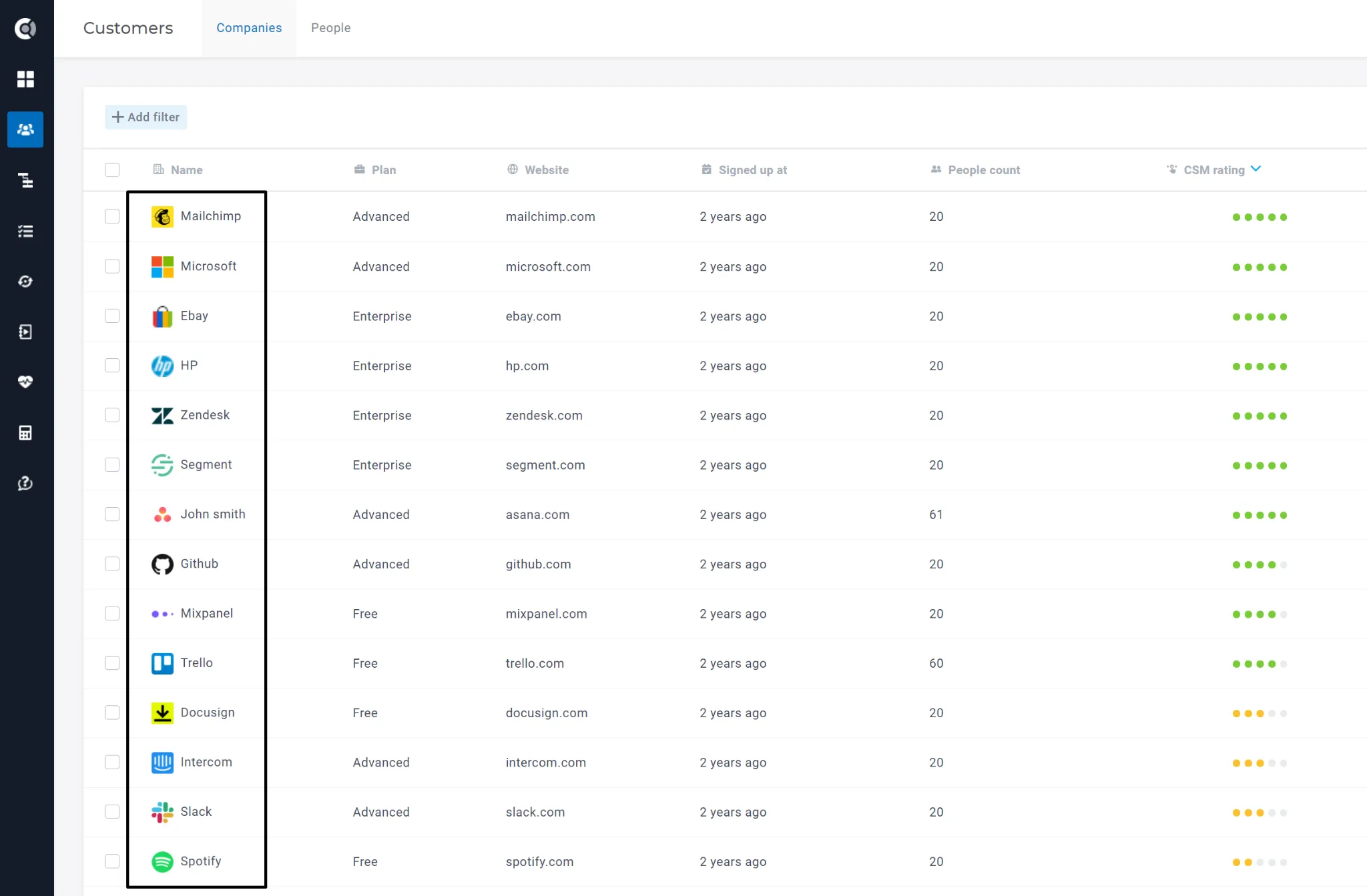This screenshot has height=896, width=1367.
Task: Open the refresh cycle sidebar icon
Action: coord(25,282)
